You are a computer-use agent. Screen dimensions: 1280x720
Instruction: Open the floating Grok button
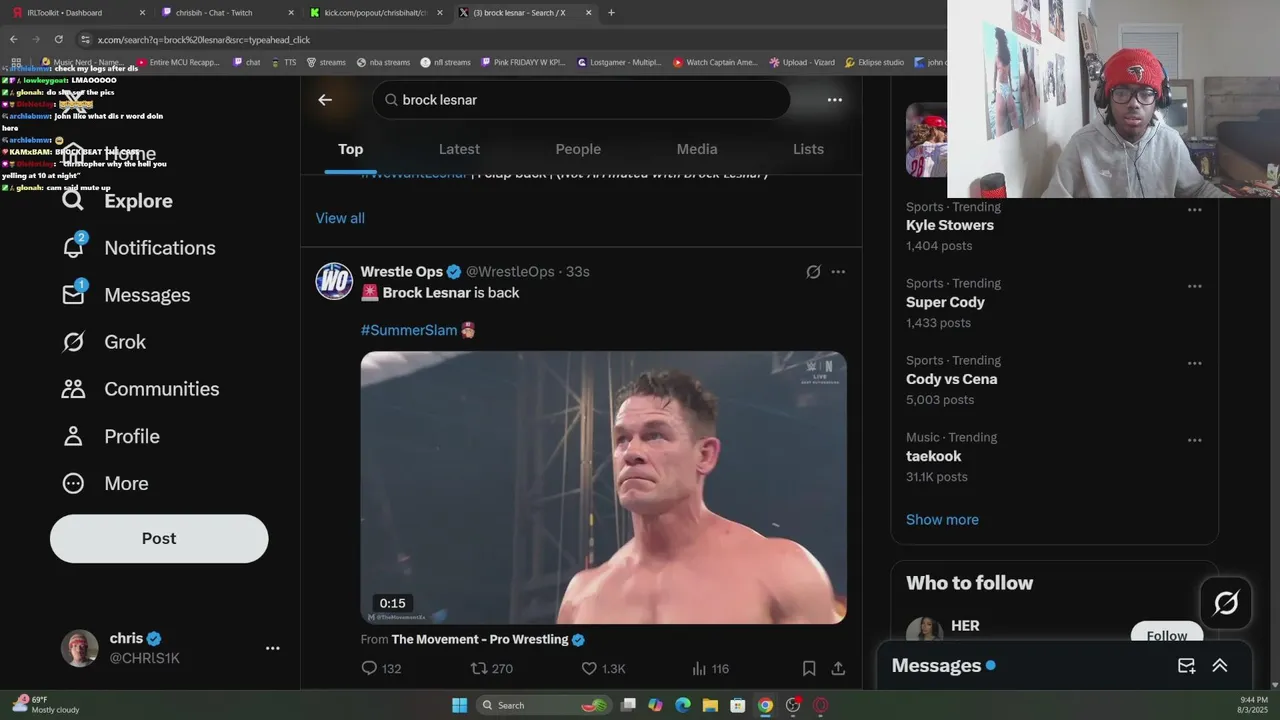coord(1226,603)
